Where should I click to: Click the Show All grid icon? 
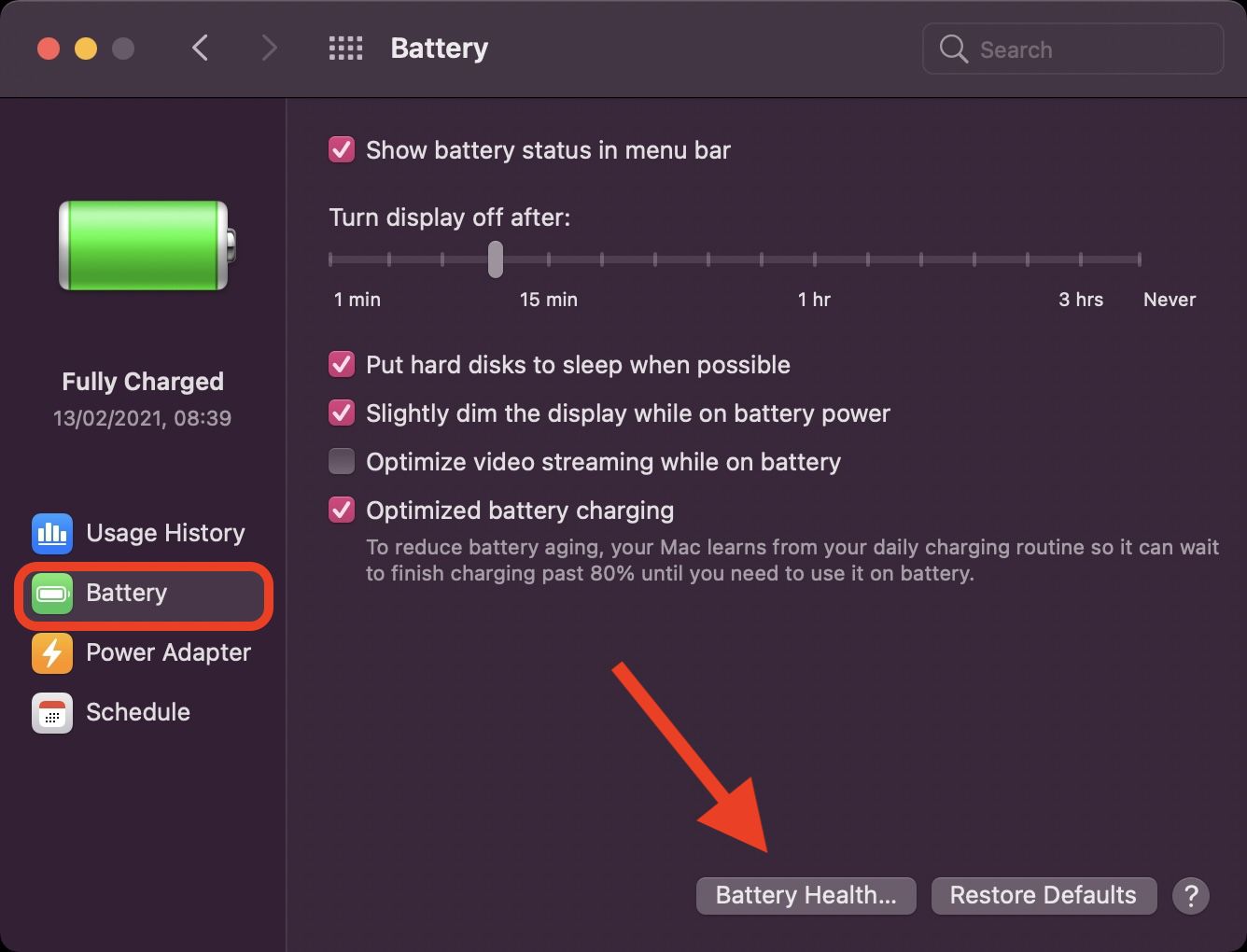[345, 48]
